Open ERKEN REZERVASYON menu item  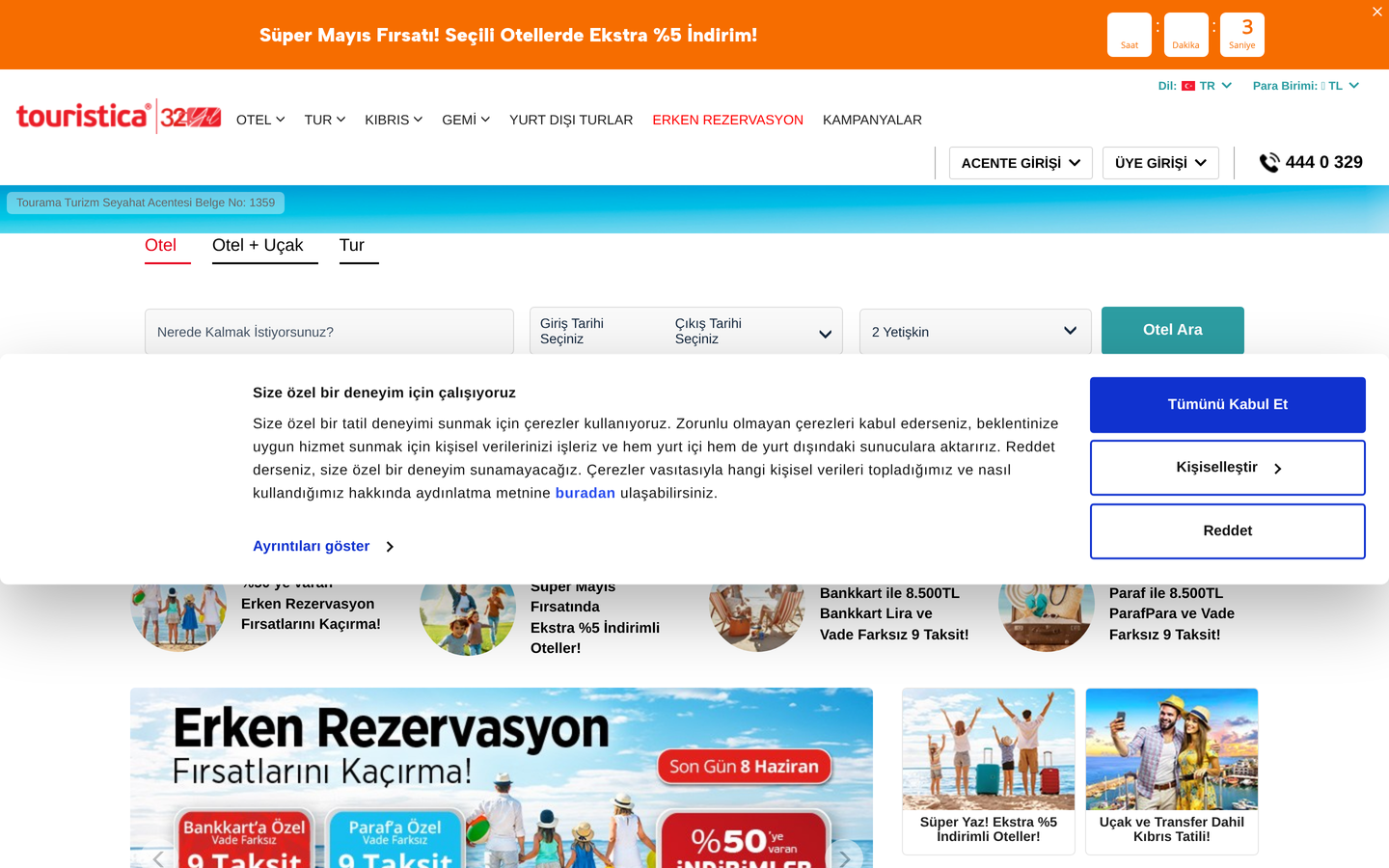point(727,120)
